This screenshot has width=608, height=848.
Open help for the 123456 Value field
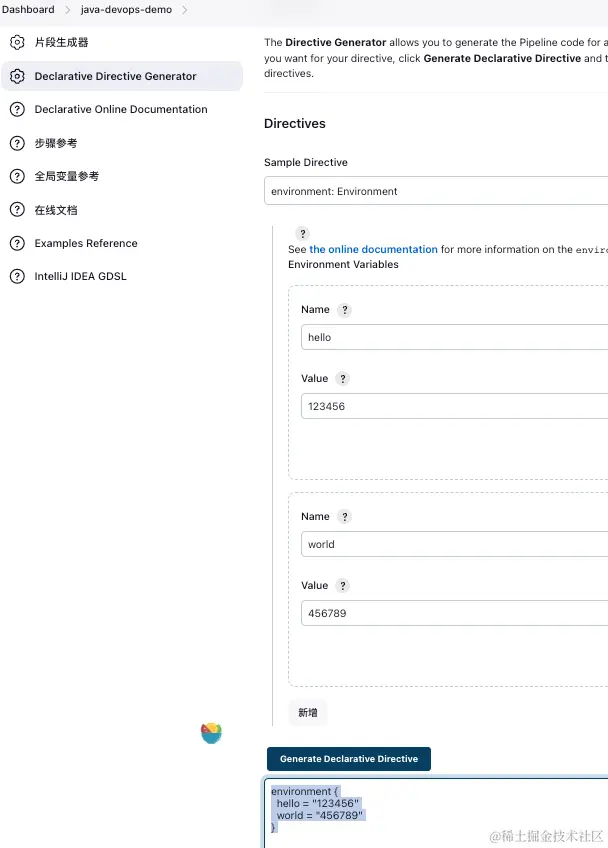342,379
